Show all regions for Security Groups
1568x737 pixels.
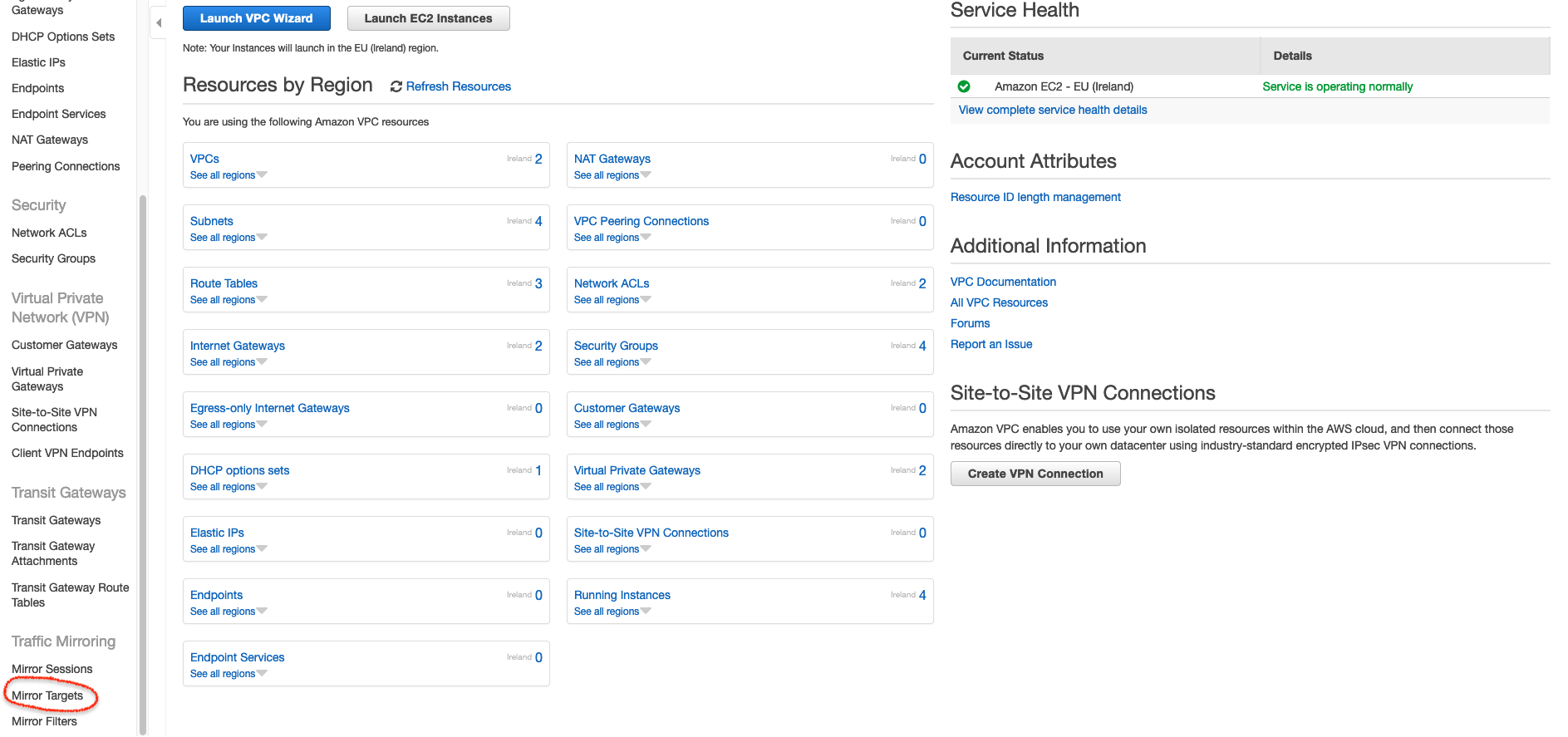click(612, 362)
